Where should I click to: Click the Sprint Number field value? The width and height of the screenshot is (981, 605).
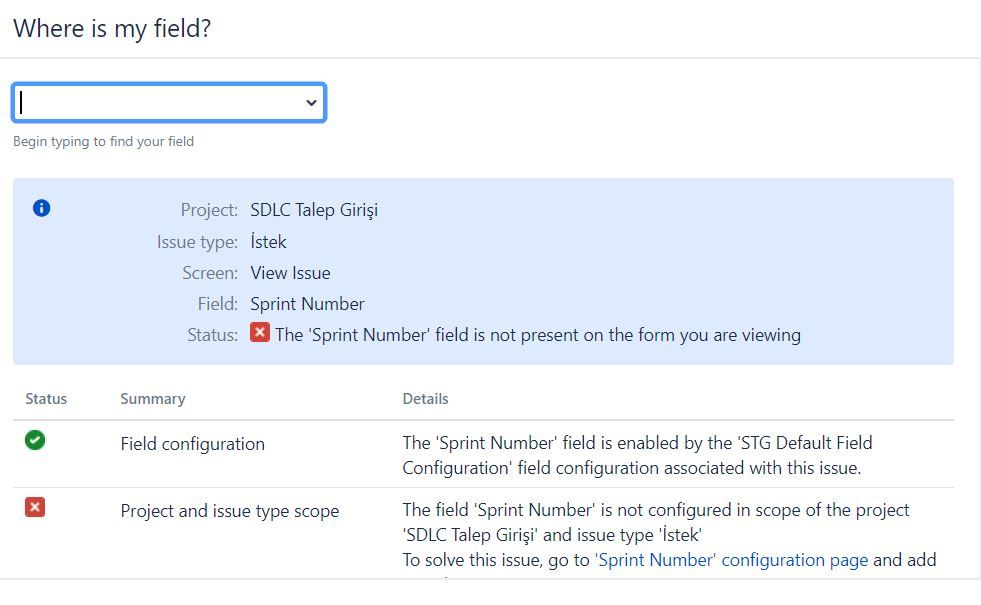pos(307,304)
